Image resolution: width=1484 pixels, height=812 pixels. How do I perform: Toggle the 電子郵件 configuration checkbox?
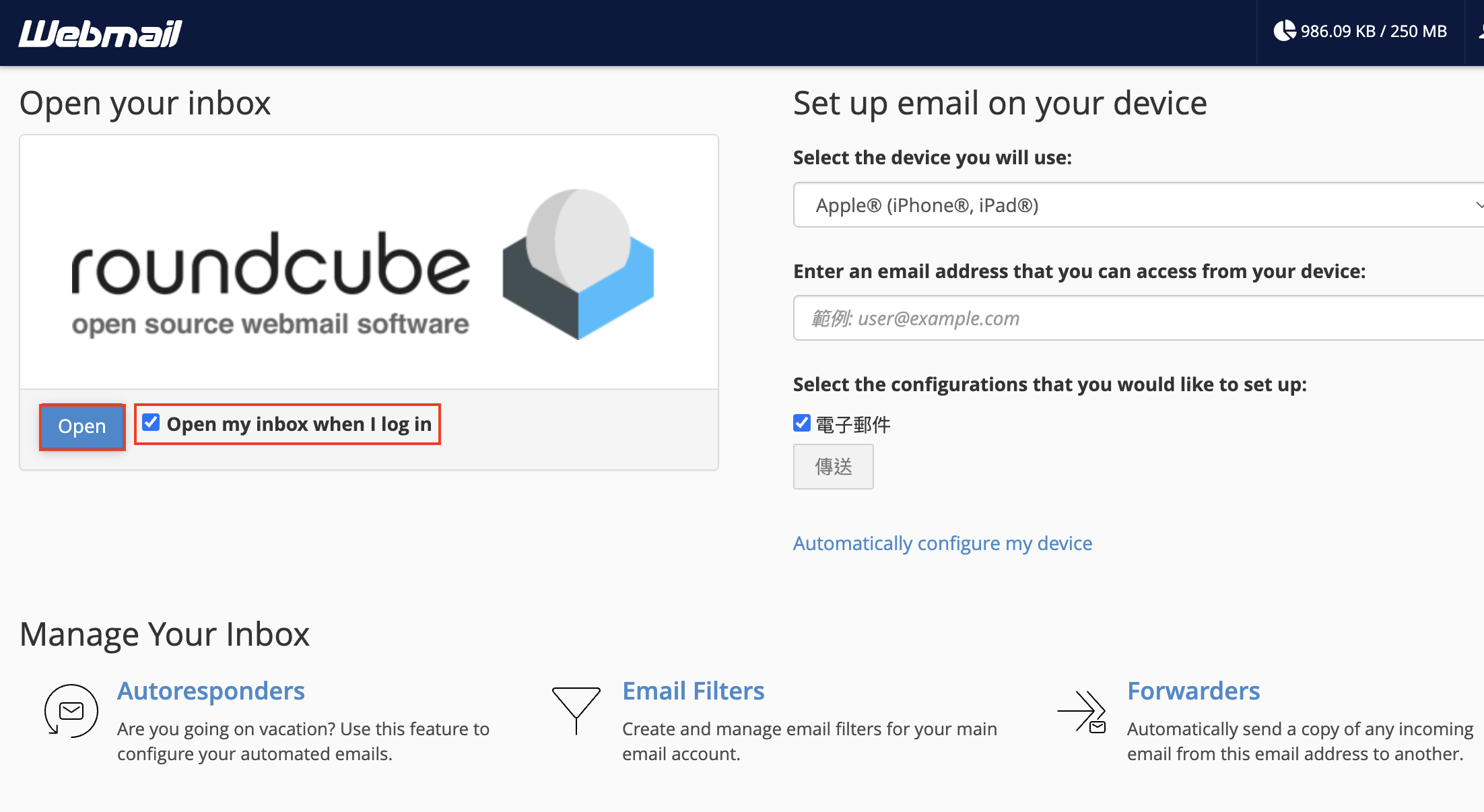coord(801,423)
